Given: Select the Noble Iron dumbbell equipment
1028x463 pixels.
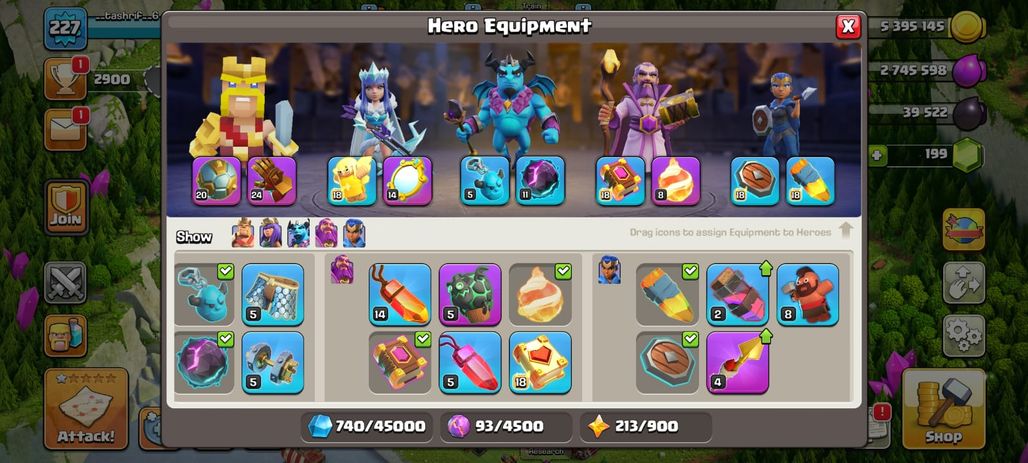Looking at the screenshot, I should coord(273,363).
